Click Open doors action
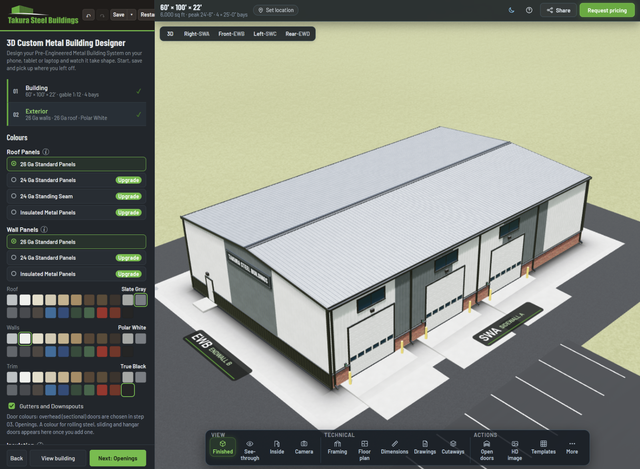The image size is (640, 469). tap(487, 451)
